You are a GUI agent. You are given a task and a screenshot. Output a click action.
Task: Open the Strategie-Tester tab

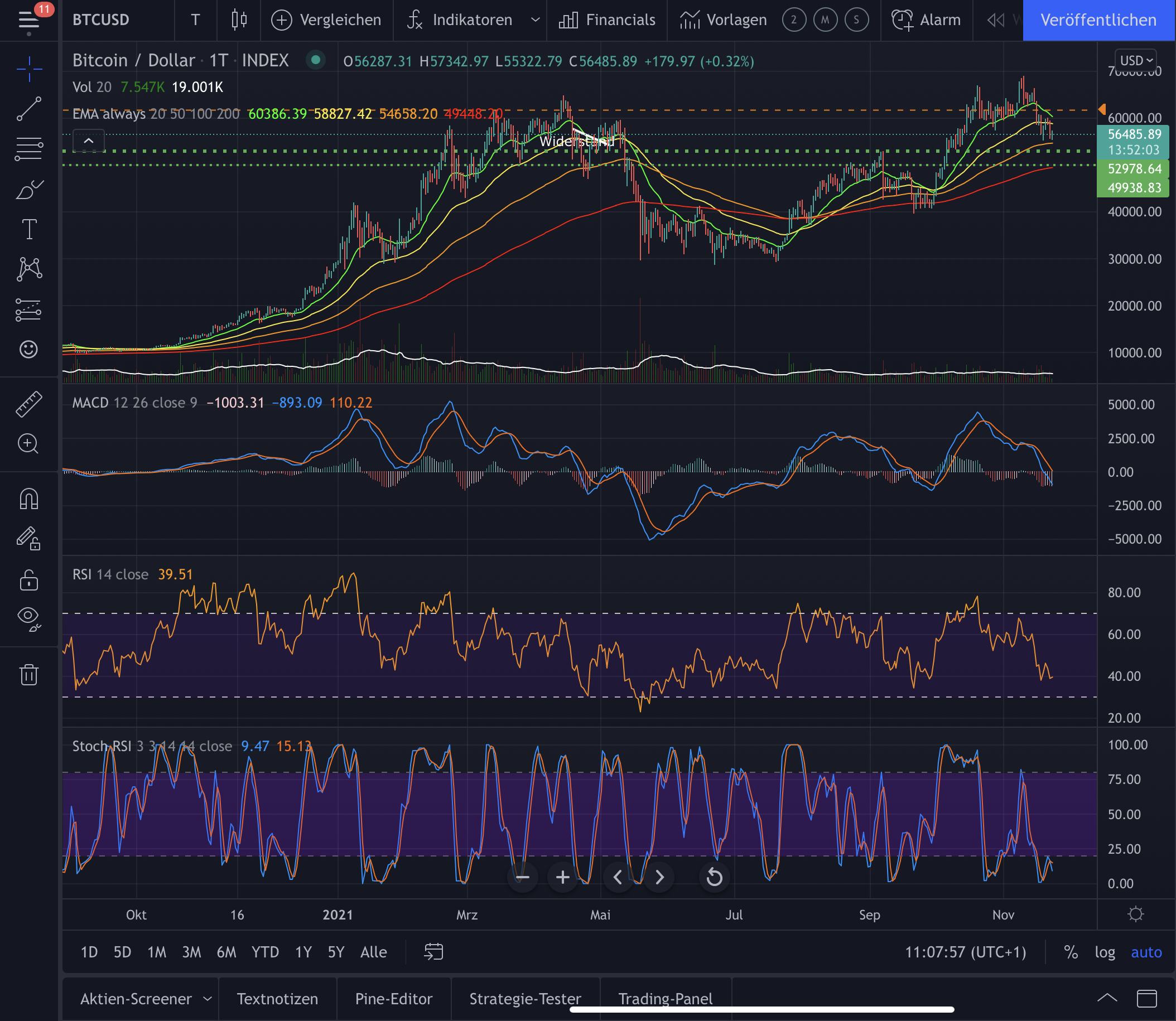525,999
